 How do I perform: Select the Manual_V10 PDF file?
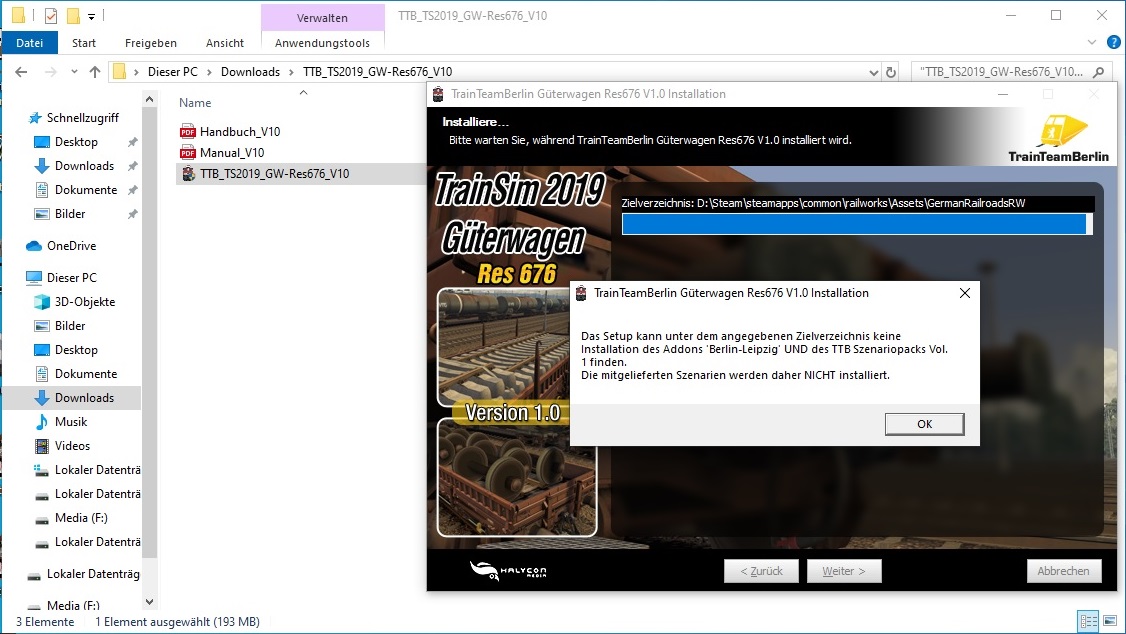232,152
